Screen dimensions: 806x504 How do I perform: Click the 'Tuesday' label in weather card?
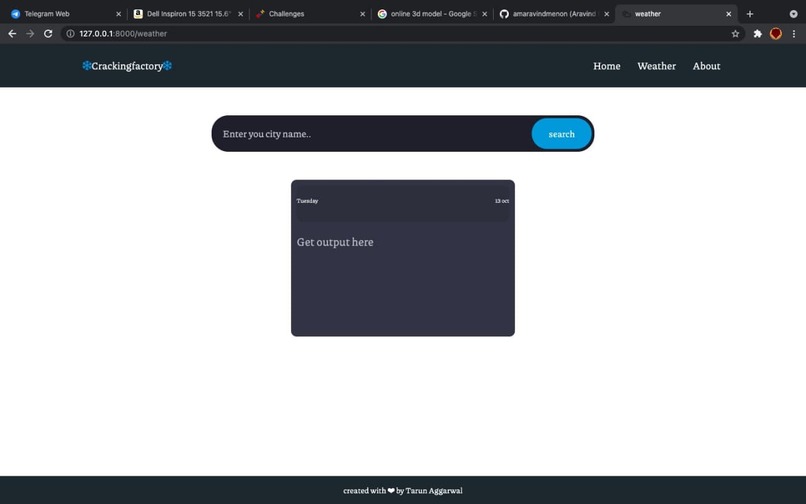(307, 201)
